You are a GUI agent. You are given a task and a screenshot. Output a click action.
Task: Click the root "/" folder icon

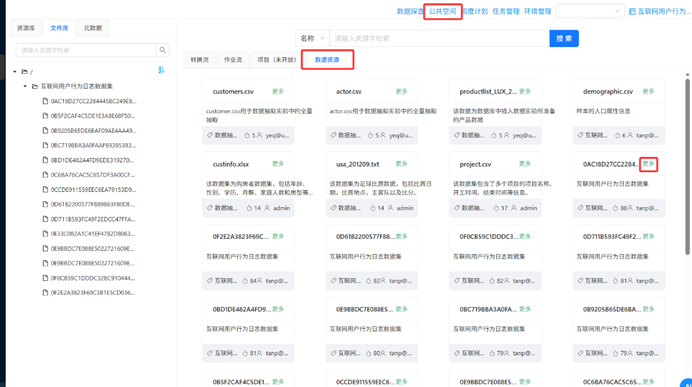tap(25, 71)
